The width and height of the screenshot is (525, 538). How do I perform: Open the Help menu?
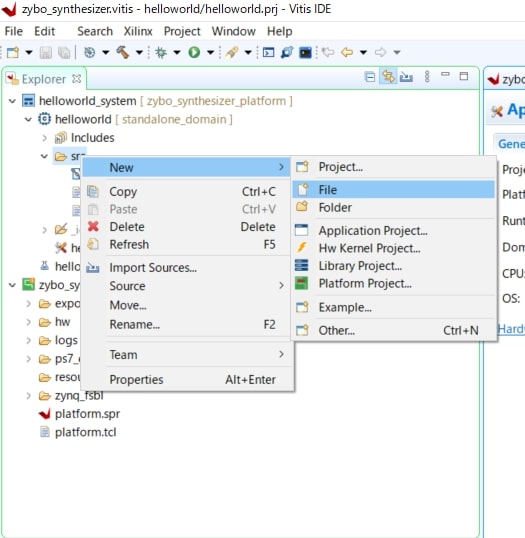[280, 31]
